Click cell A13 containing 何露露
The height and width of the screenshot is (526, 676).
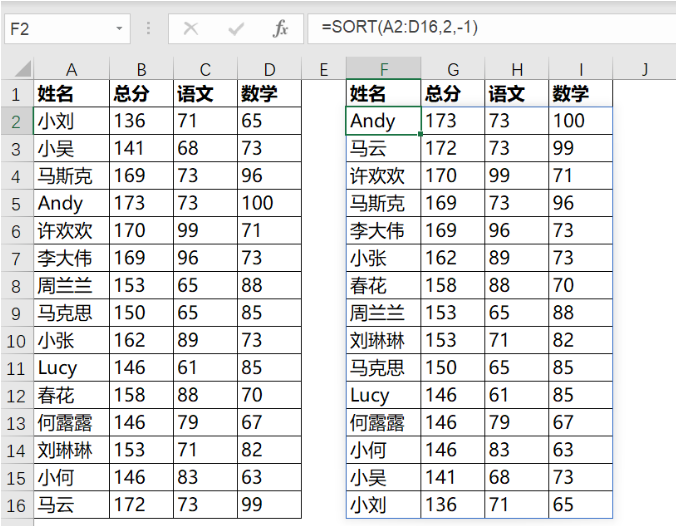pos(72,423)
